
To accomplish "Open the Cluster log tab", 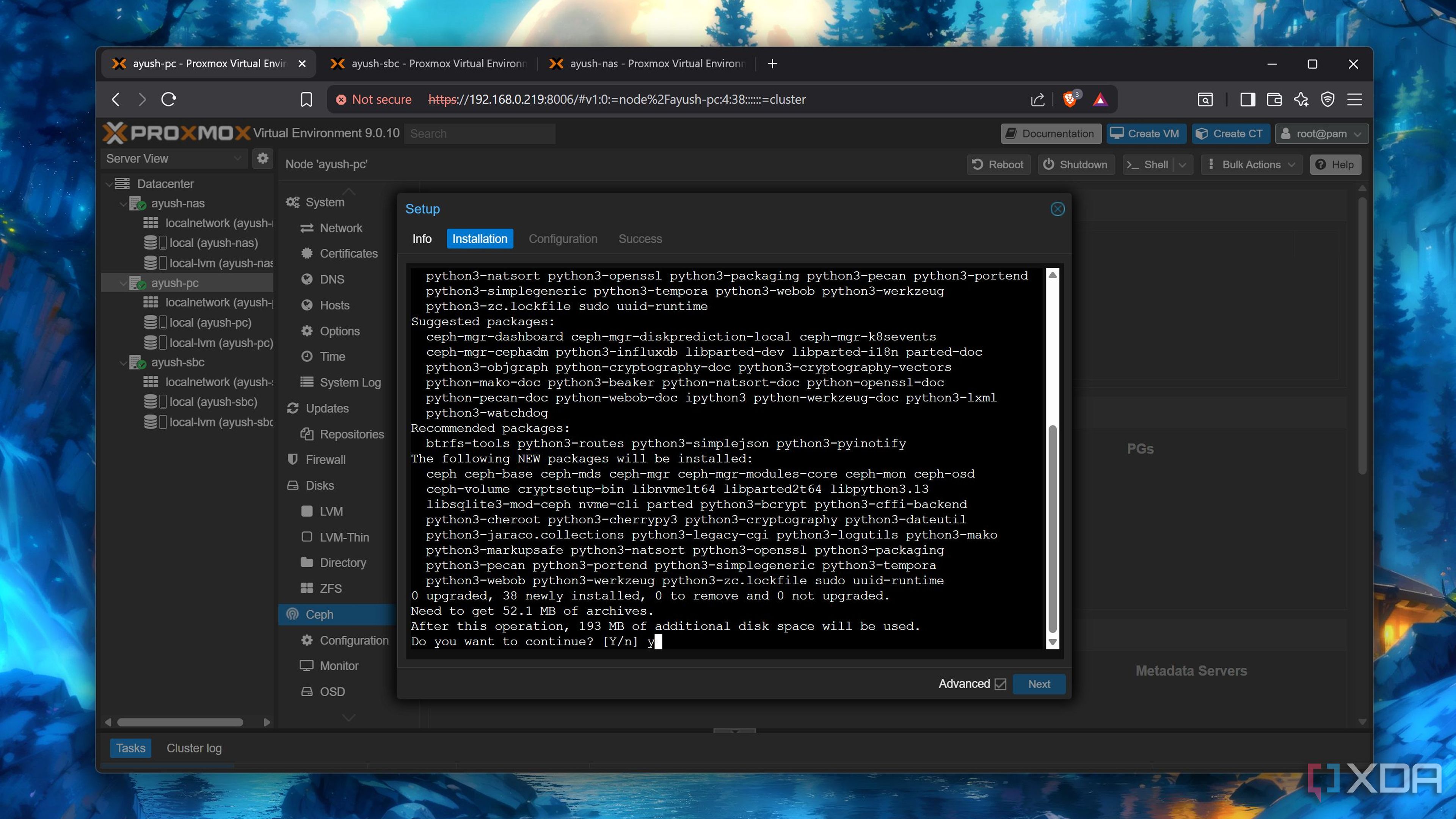I will (194, 748).
